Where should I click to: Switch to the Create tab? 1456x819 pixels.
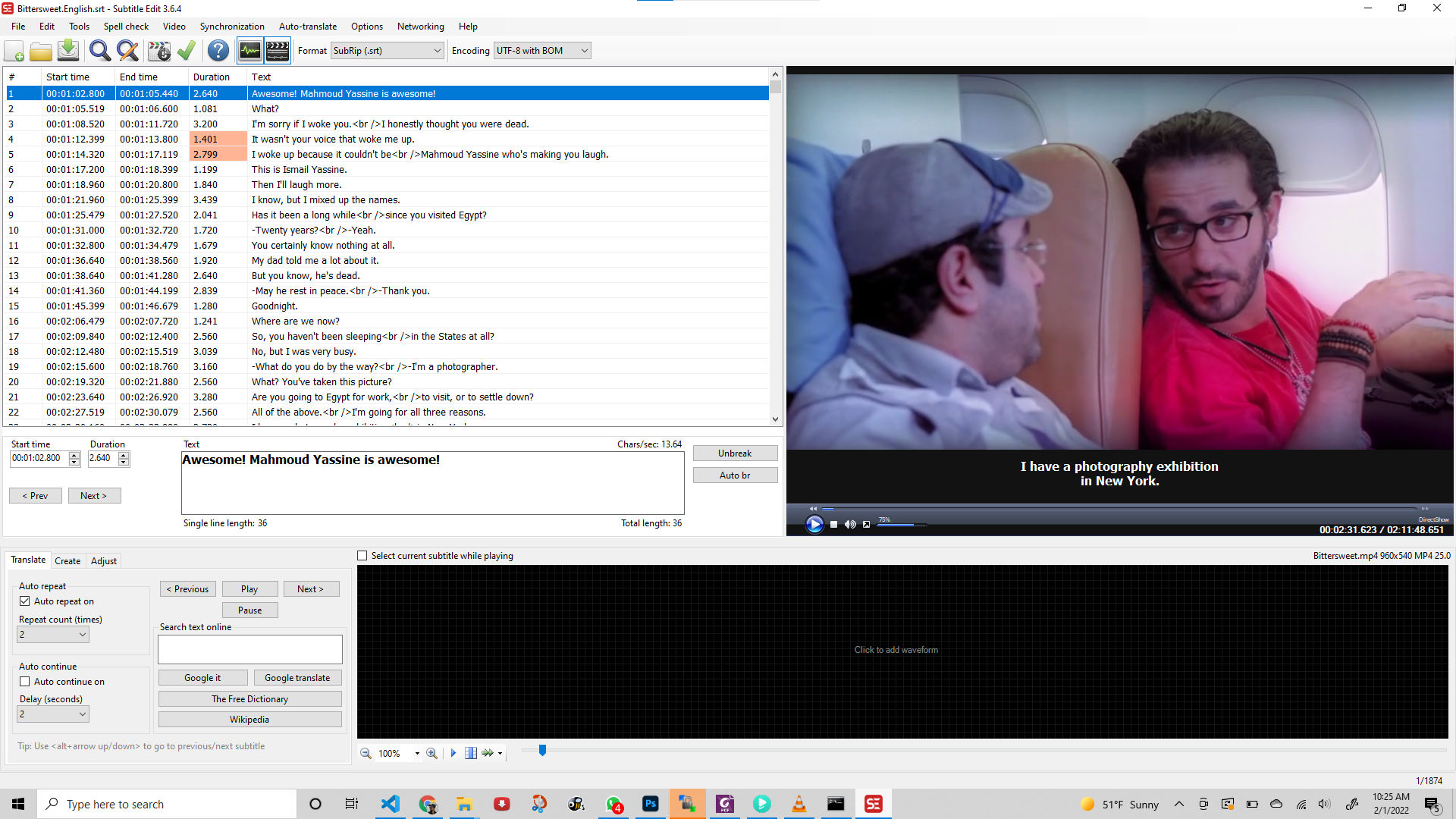pos(67,561)
